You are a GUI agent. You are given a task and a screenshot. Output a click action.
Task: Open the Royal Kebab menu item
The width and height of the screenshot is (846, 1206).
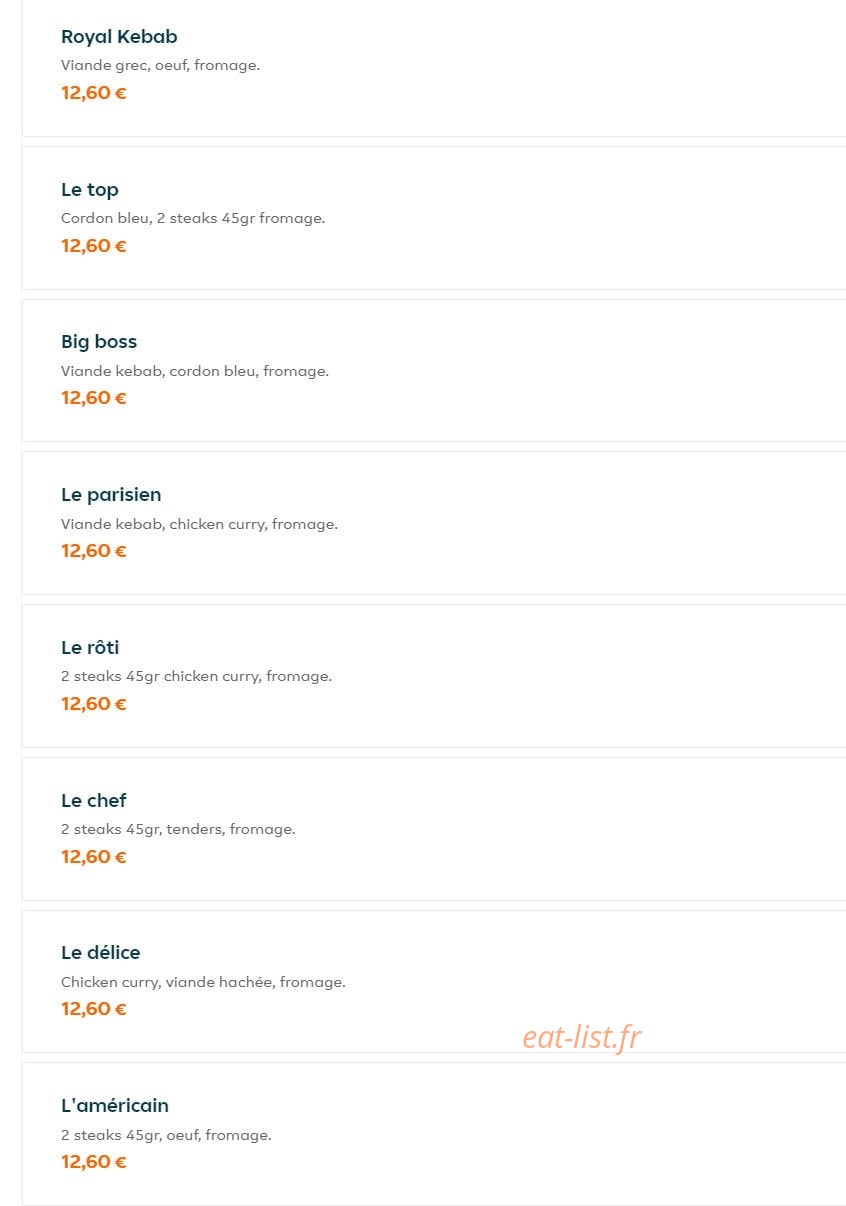click(x=434, y=68)
